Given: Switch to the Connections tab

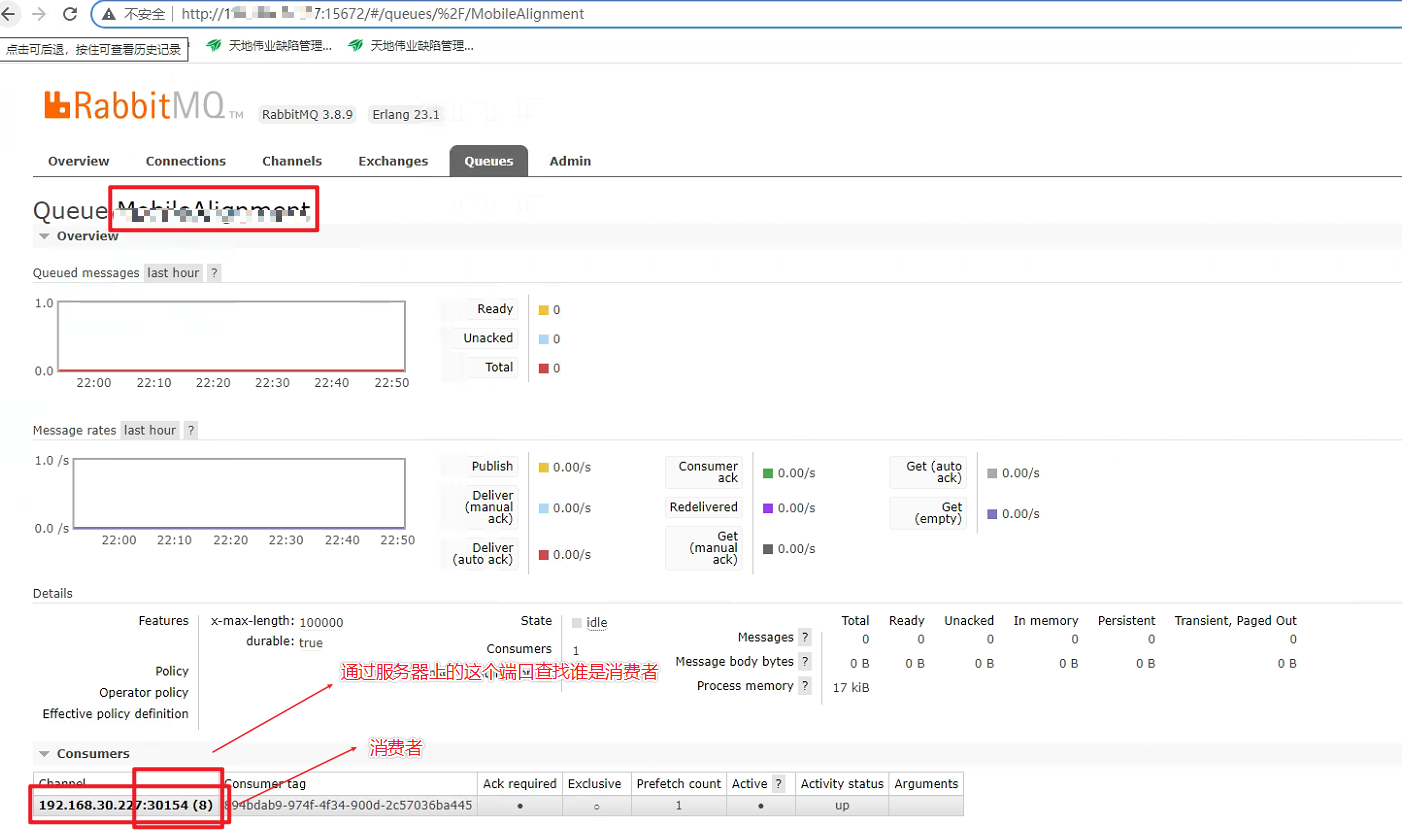Looking at the screenshot, I should pyautogui.click(x=186, y=161).
